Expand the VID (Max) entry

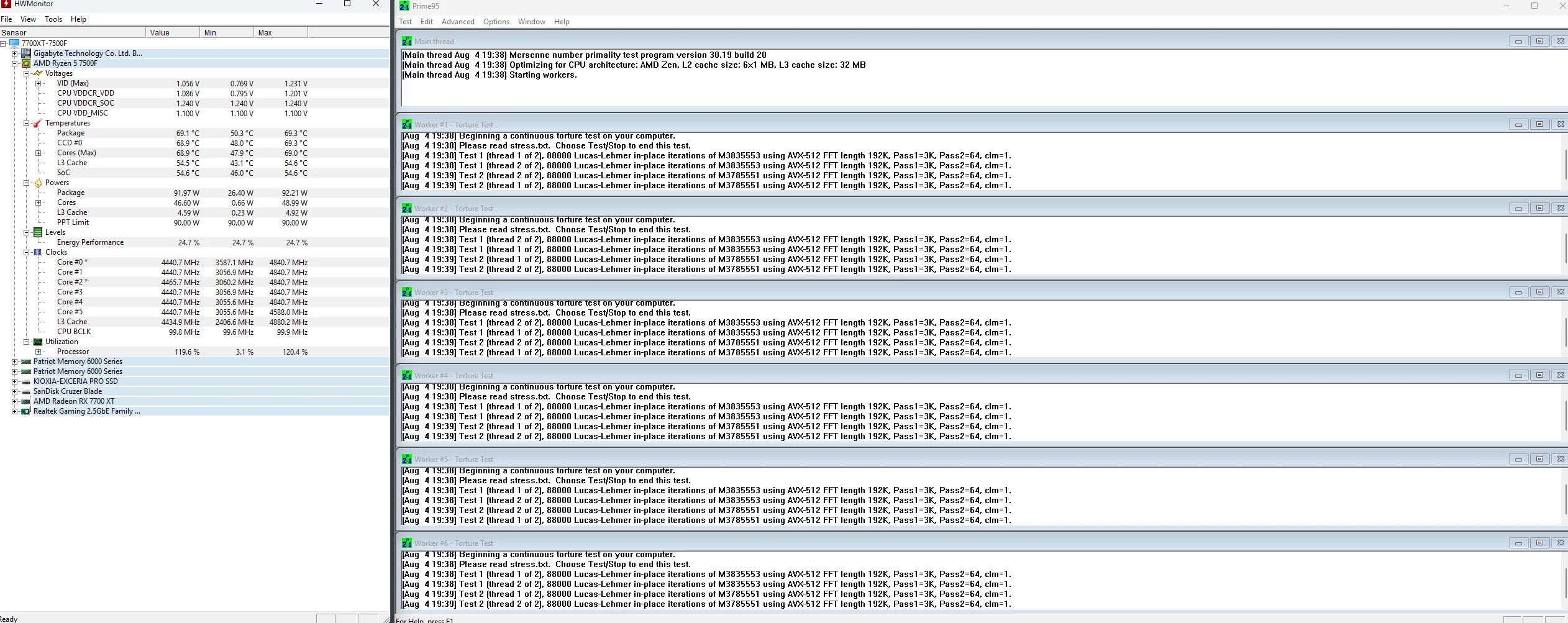tap(39, 83)
